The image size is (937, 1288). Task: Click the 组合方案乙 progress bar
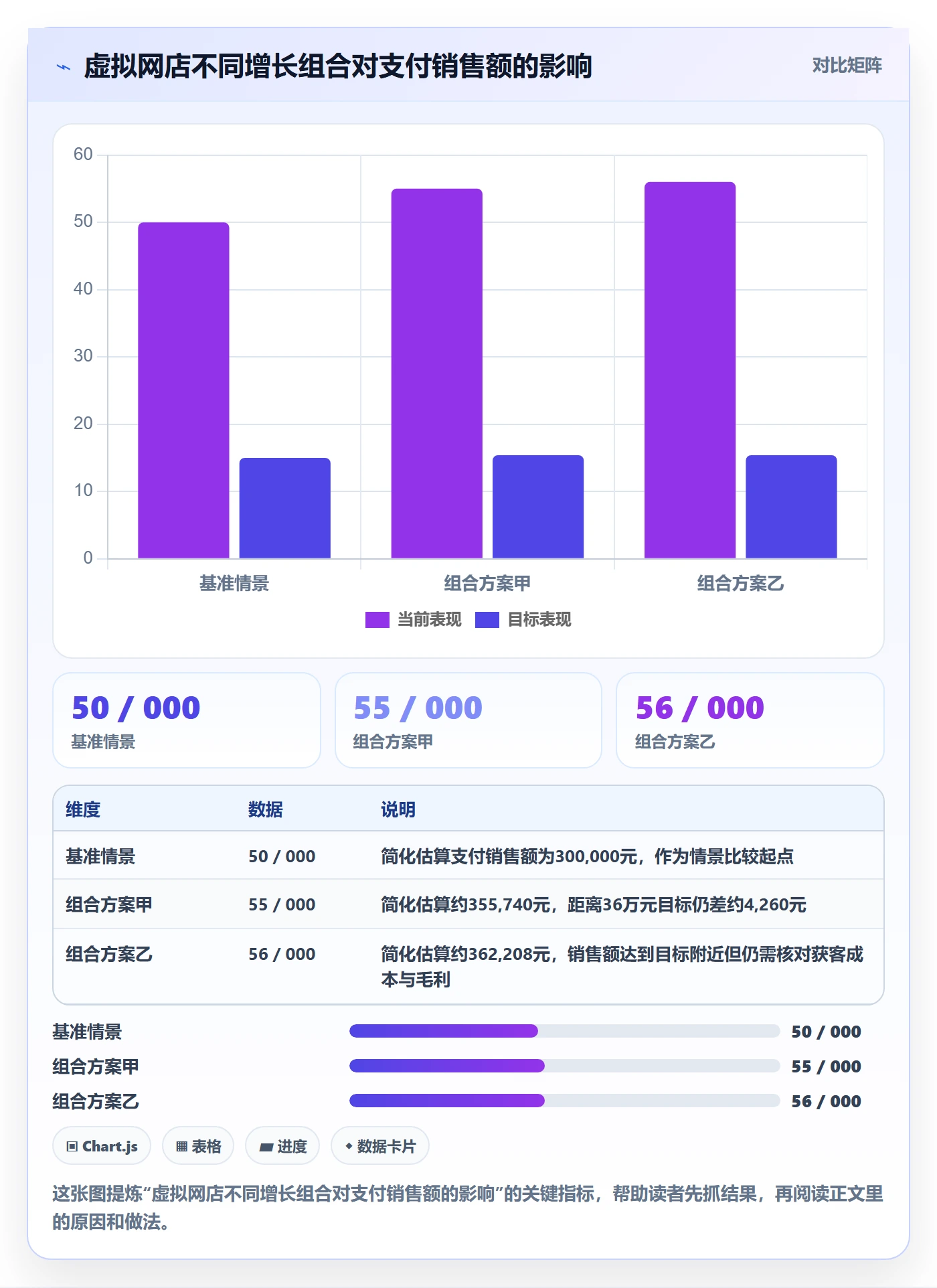(x=564, y=1101)
